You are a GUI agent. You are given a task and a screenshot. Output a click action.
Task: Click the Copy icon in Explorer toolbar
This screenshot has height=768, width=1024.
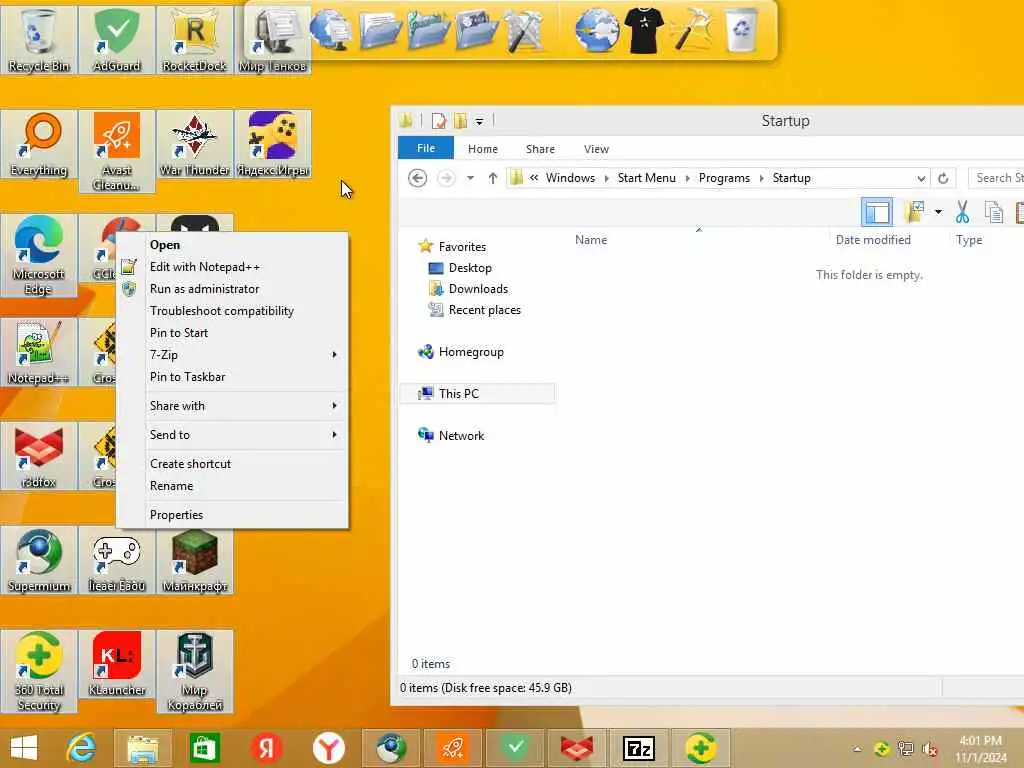pos(994,212)
